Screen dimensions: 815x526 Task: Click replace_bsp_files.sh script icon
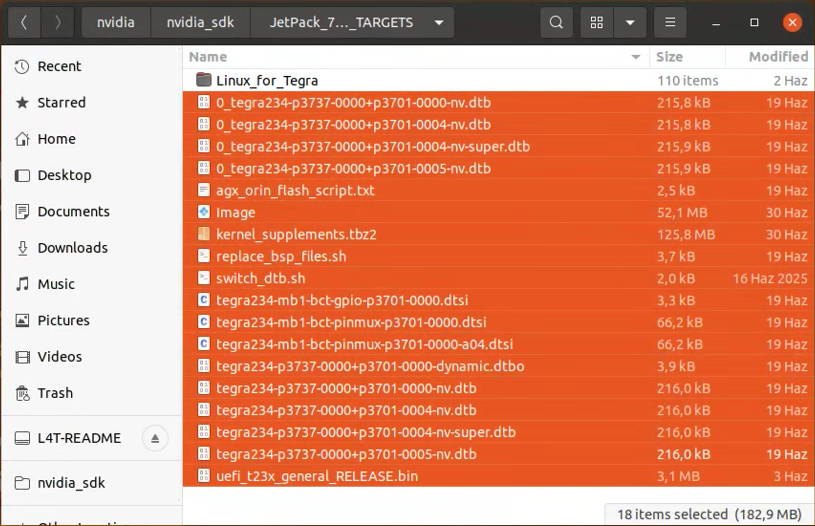pos(204,256)
